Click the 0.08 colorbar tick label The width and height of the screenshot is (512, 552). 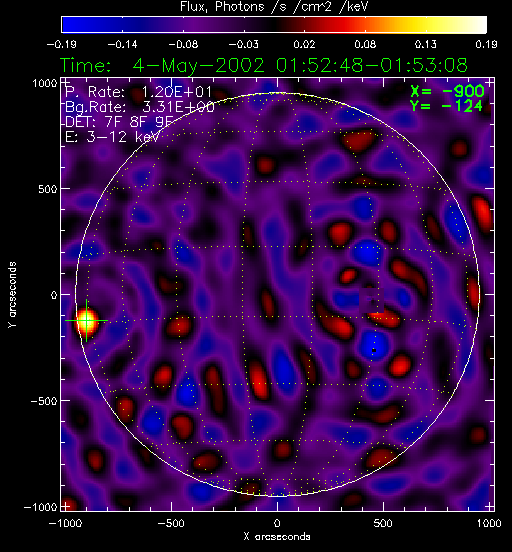pos(365,44)
